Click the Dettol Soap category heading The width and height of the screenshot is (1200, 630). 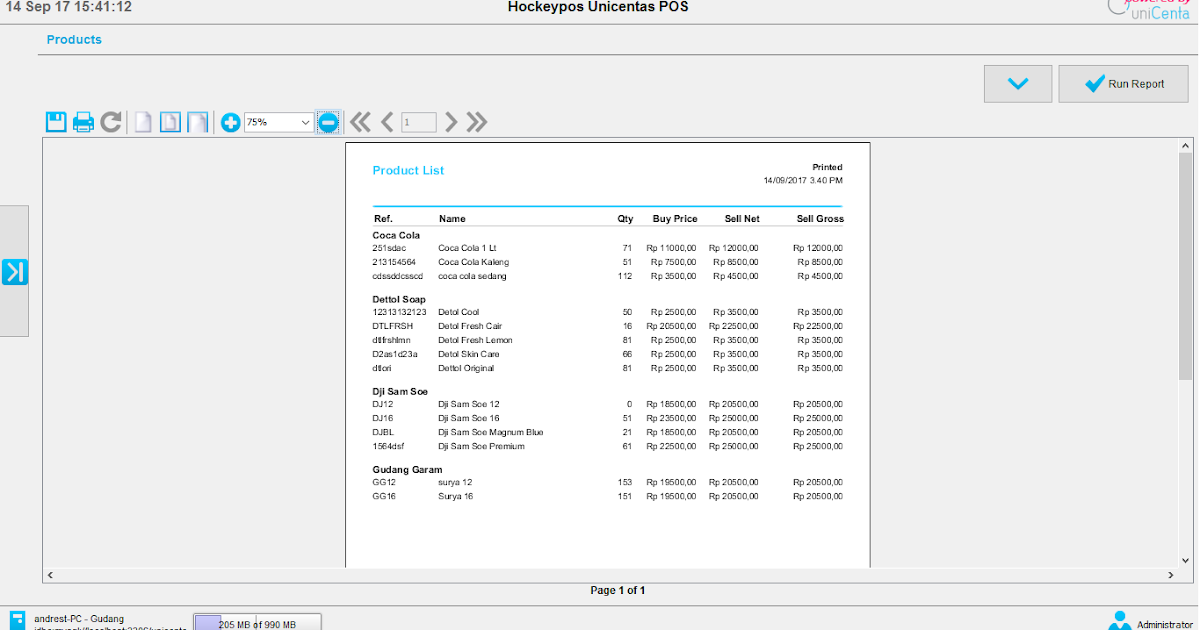click(399, 300)
